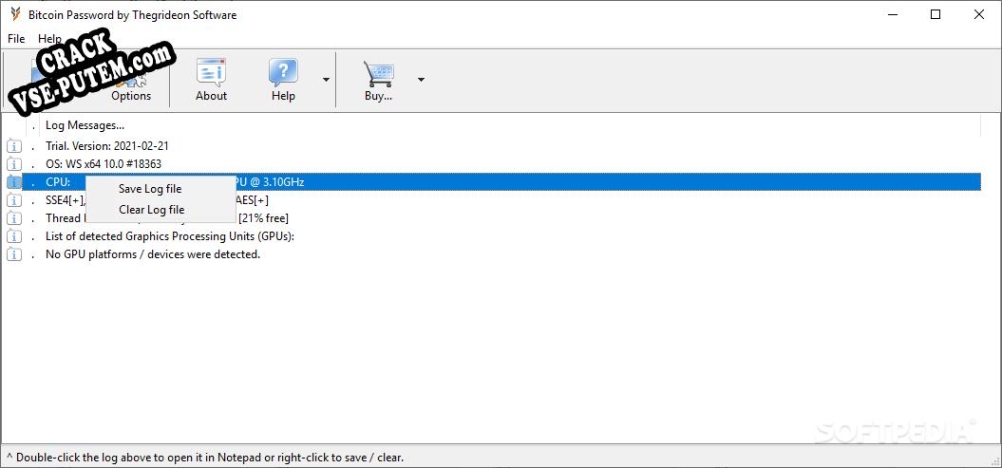Select the Thread log row with 21% free
Viewport: 1002px width, 468px height.
point(502,218)
